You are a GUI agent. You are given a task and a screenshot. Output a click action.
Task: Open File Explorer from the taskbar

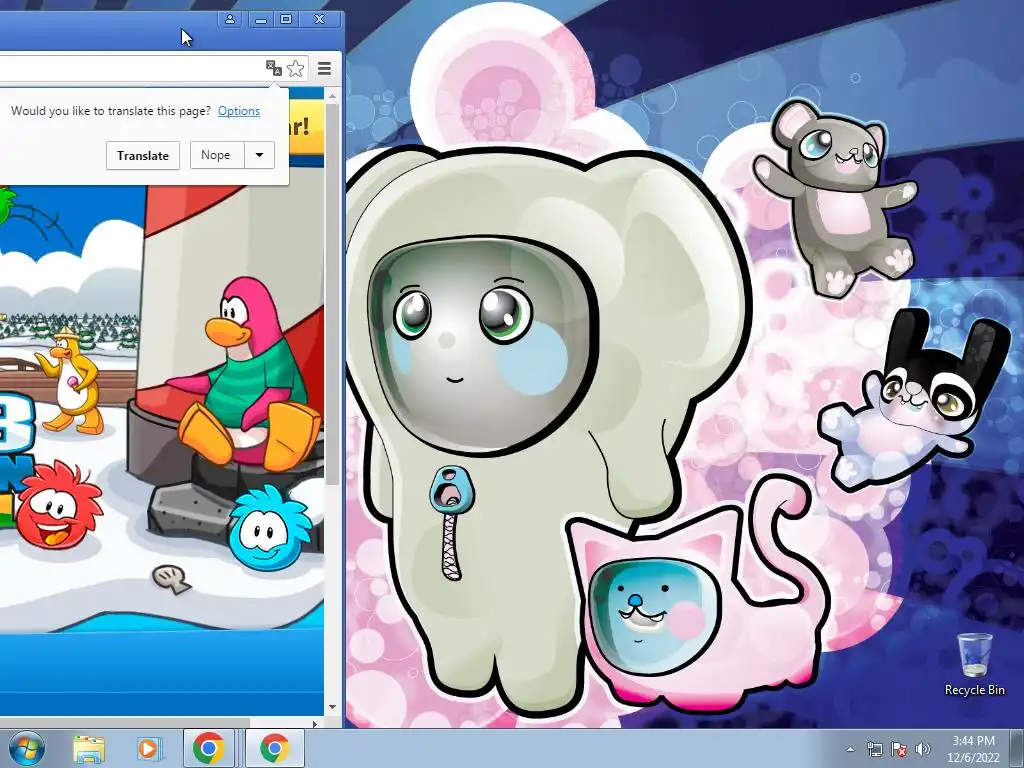(x=89, y=749)
